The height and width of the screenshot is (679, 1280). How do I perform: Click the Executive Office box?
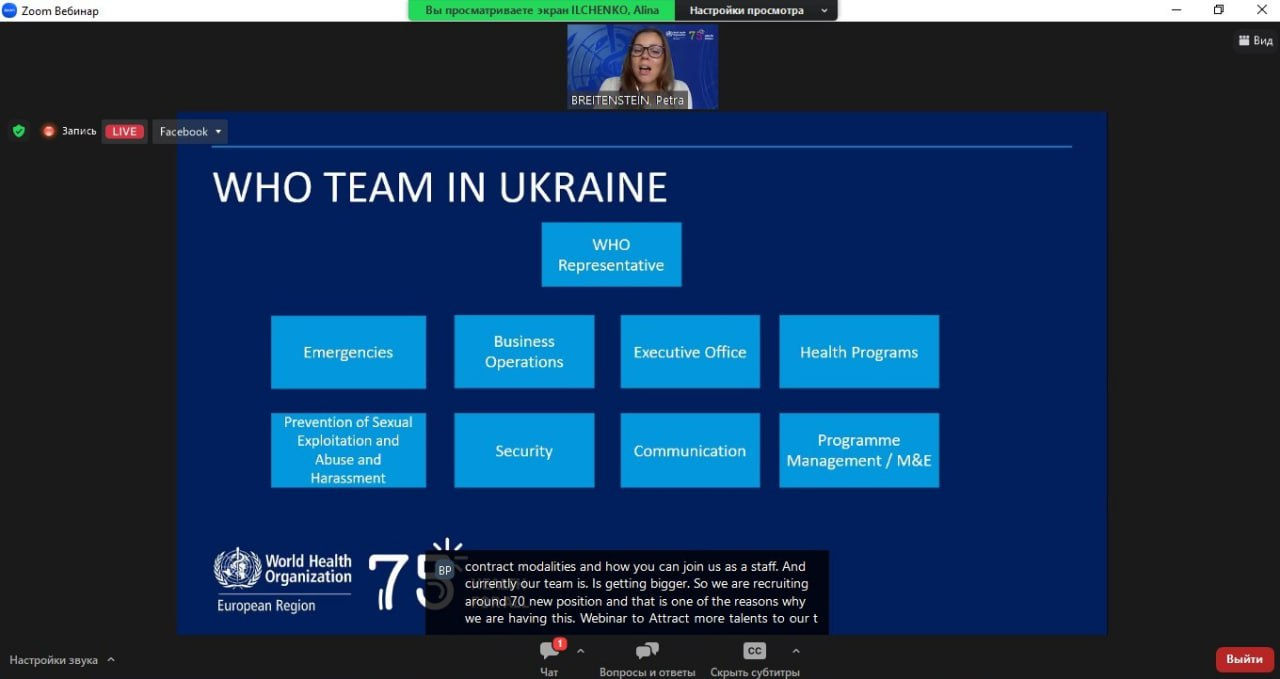click(x=690, y=352)
